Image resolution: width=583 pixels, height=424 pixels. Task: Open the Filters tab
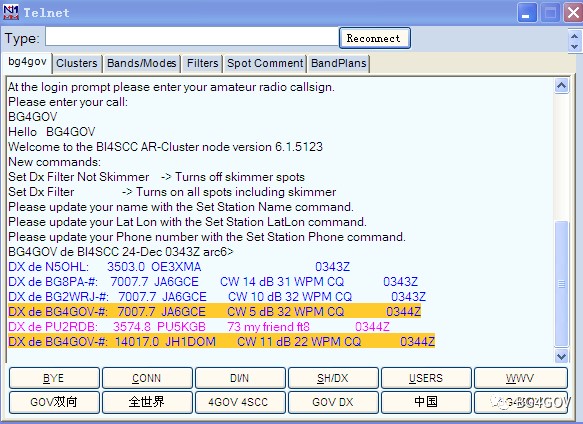pos(202,63)
